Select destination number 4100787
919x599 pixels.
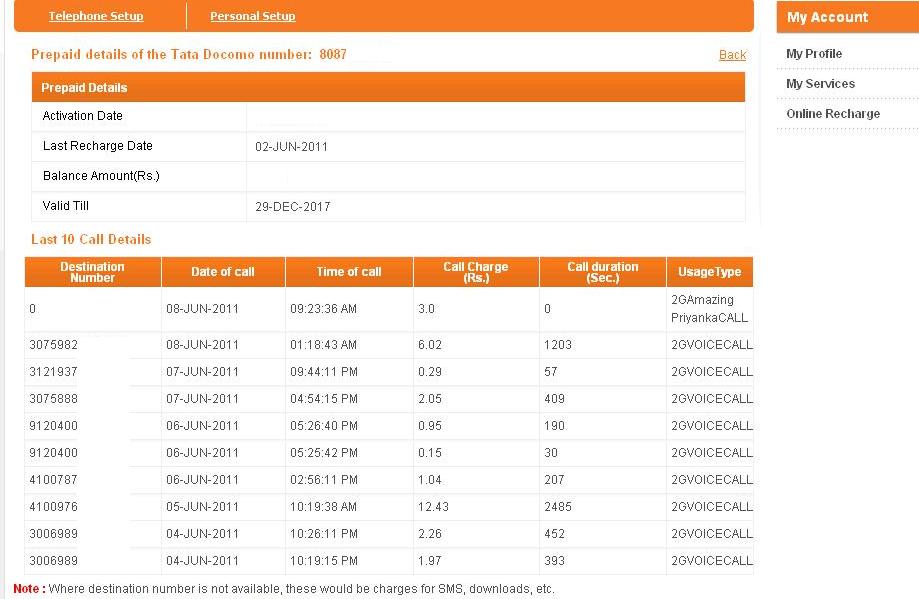pos(53,479)
